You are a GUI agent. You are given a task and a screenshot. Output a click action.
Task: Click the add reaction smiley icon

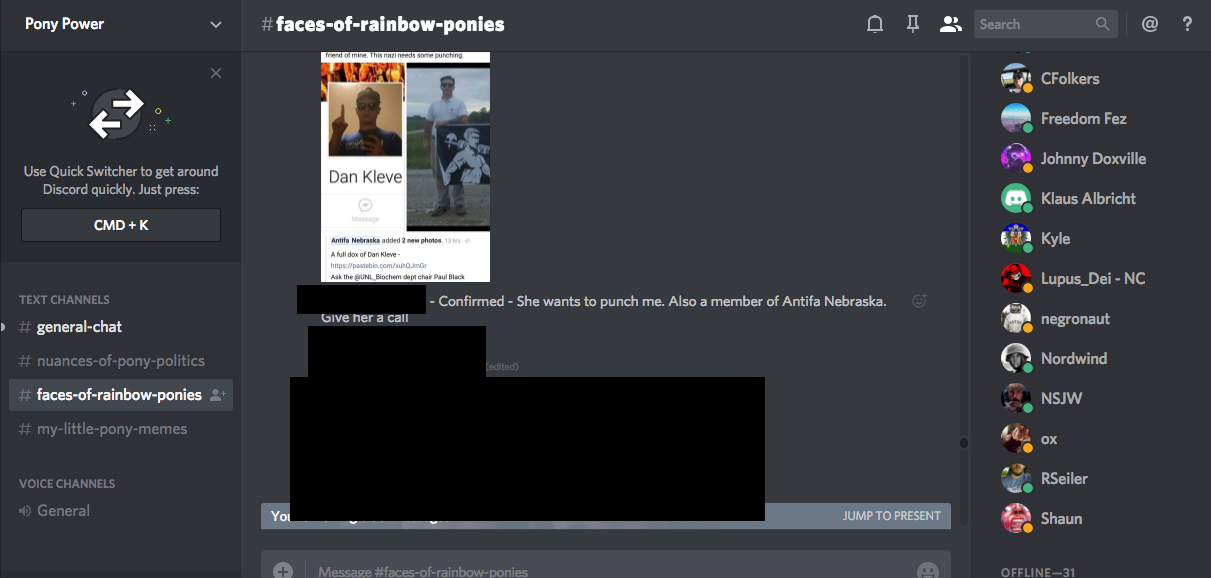920,301
